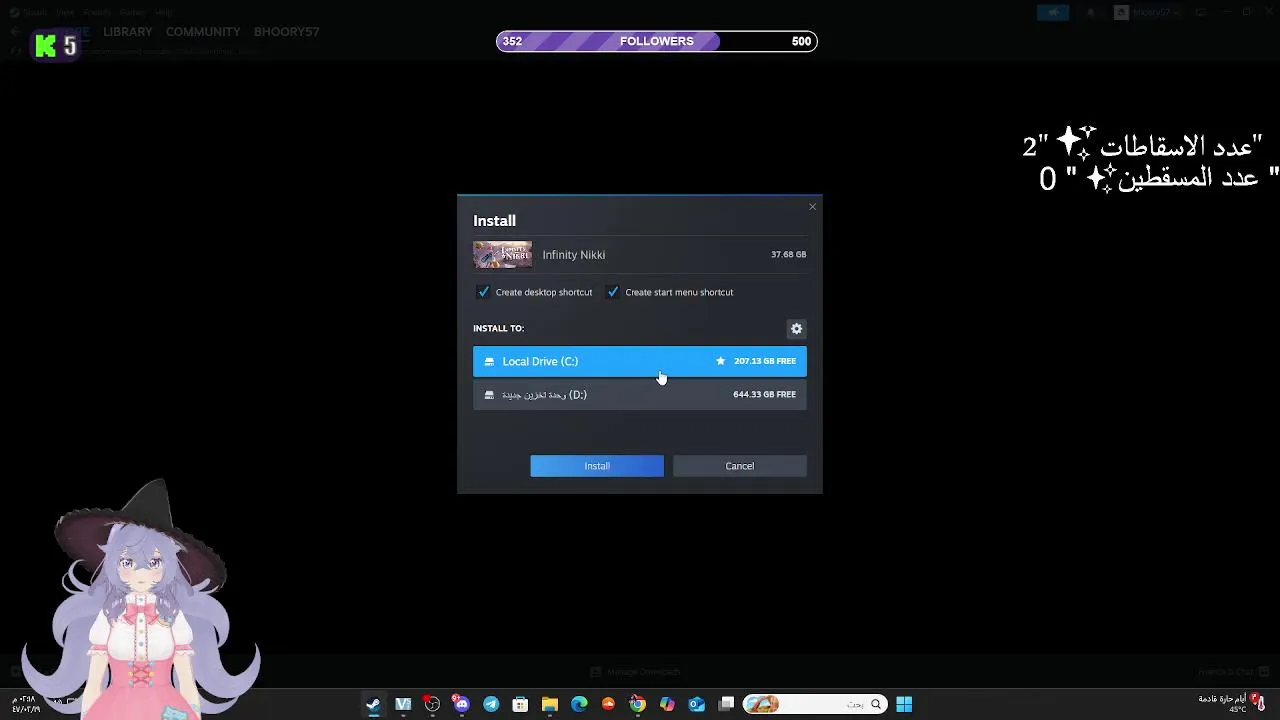Click the COMMUNITY tab in Steam window

[203, 32]
